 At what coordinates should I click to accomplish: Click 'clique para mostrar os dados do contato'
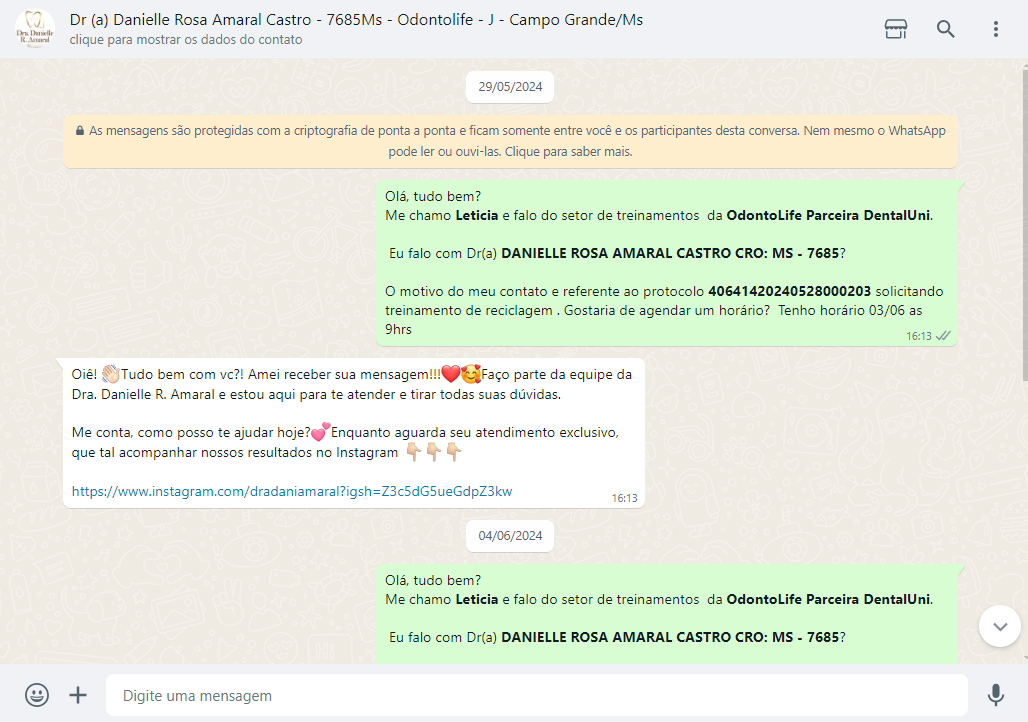click(x=186, y=39)
